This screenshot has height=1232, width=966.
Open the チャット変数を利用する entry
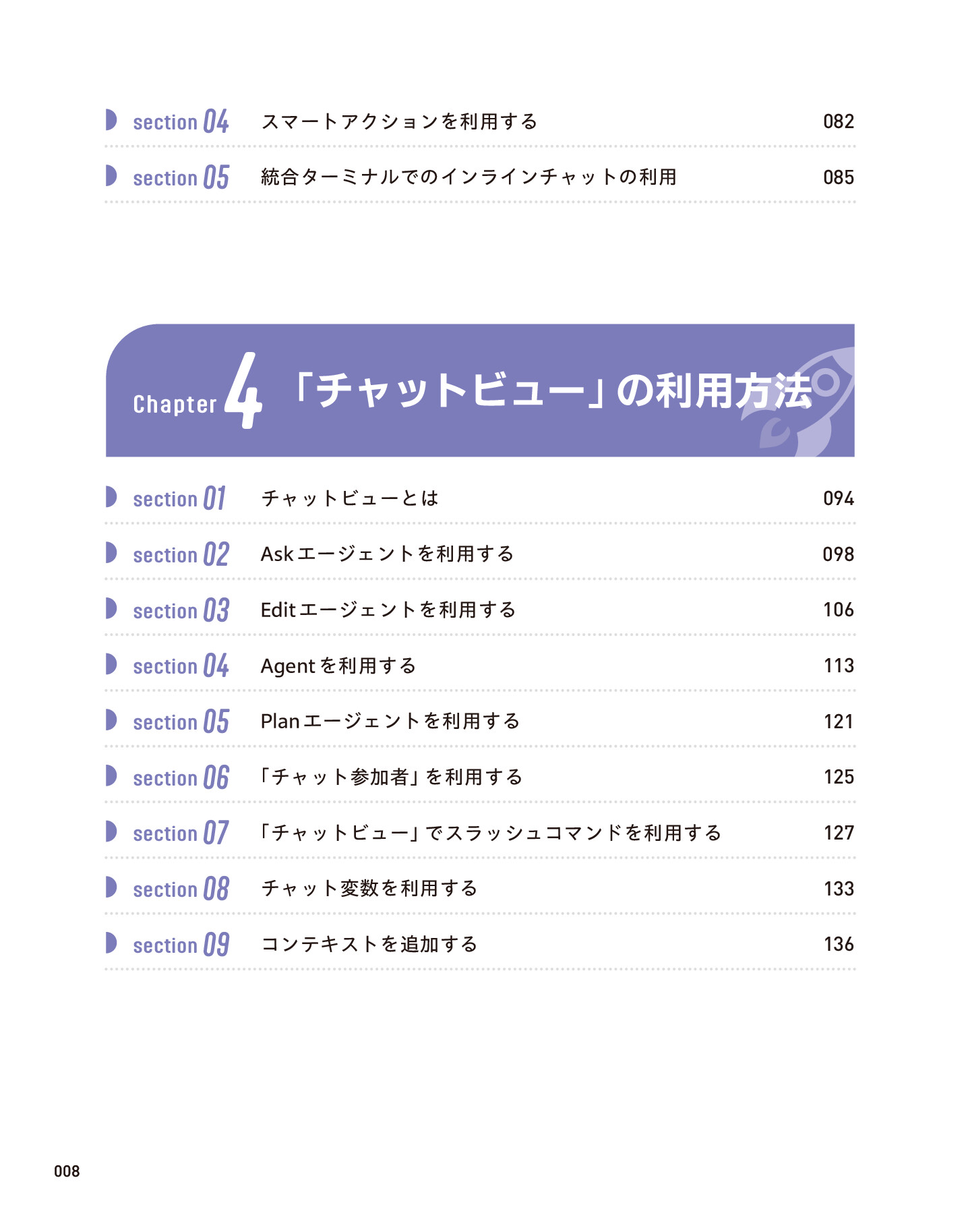click(x=369, y=888)
